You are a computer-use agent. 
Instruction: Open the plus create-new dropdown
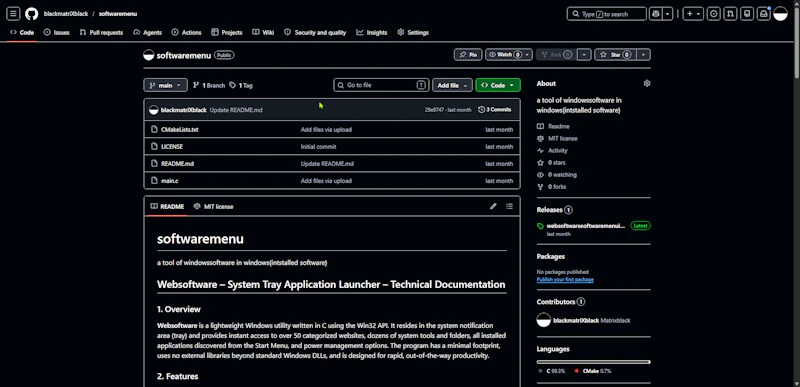click(693, 14)
